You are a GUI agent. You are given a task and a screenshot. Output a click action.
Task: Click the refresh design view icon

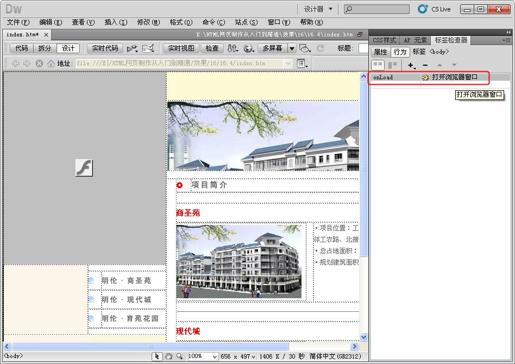[321, 49]
